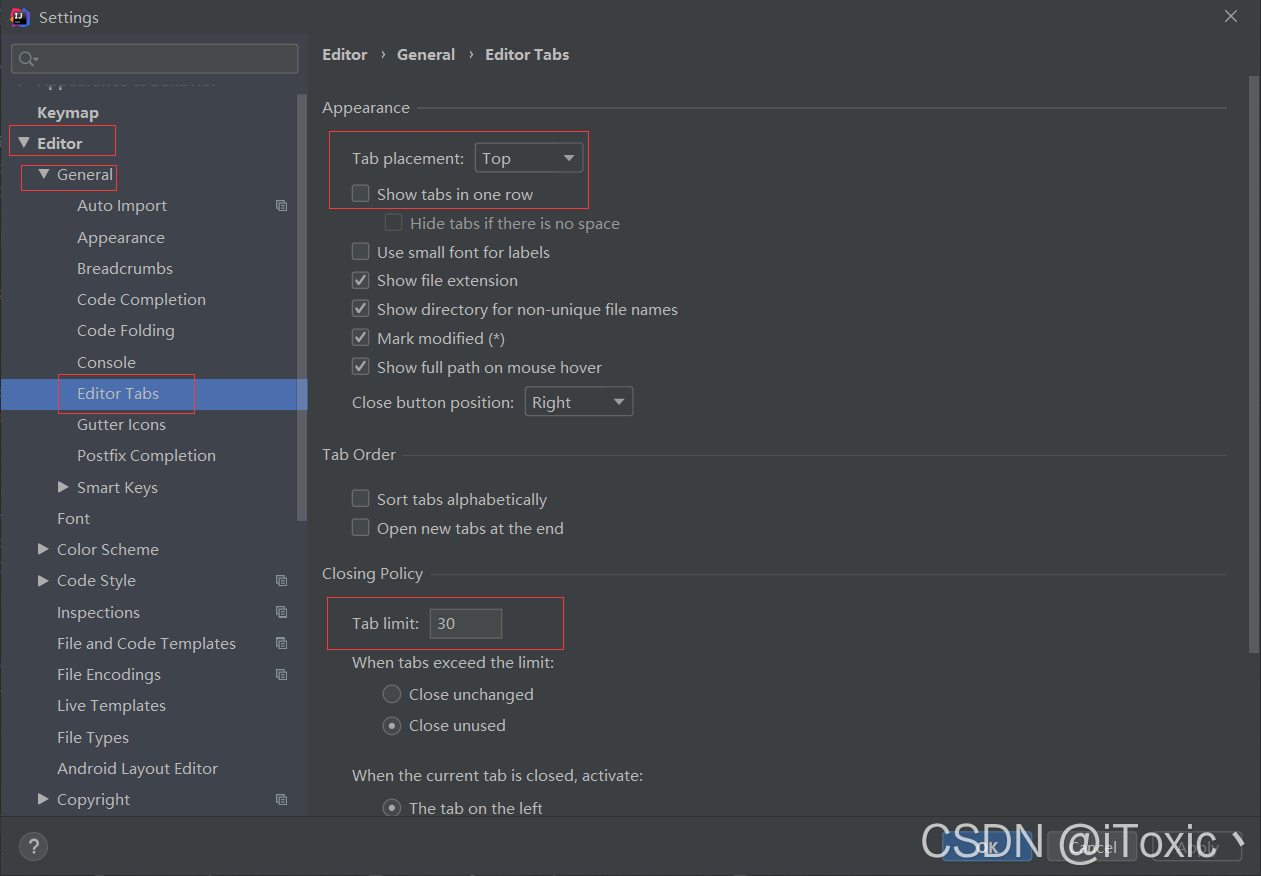Disable Show file extension

360,280
